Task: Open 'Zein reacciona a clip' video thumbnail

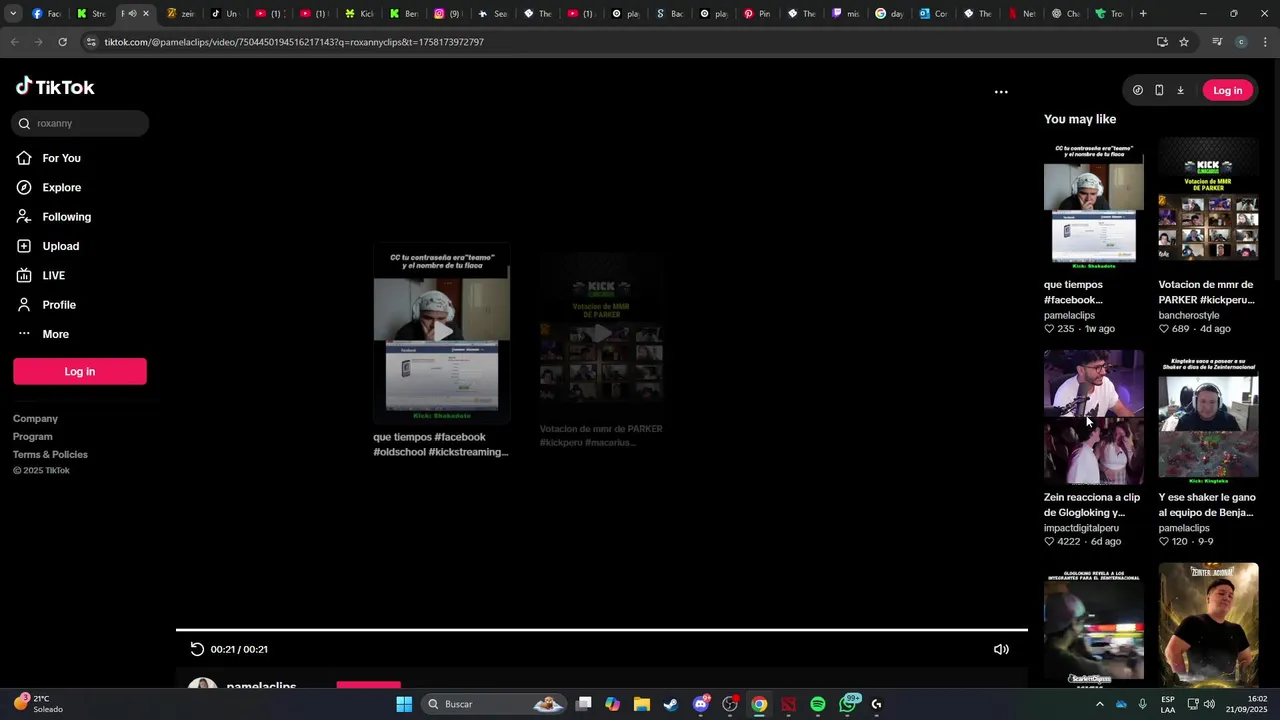Action: (x=1094, y=417)
